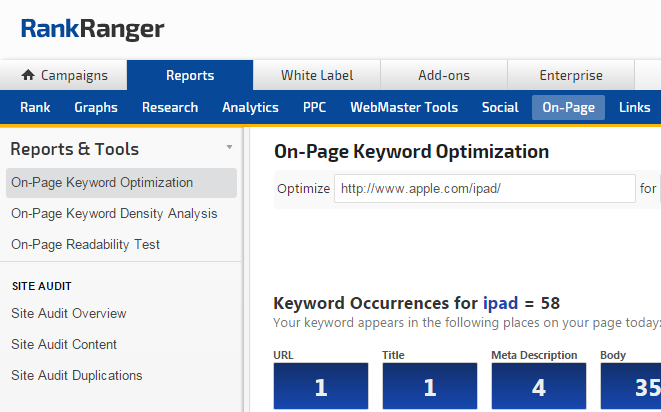Click the Meta Description count tile

[x=537, y=386]
